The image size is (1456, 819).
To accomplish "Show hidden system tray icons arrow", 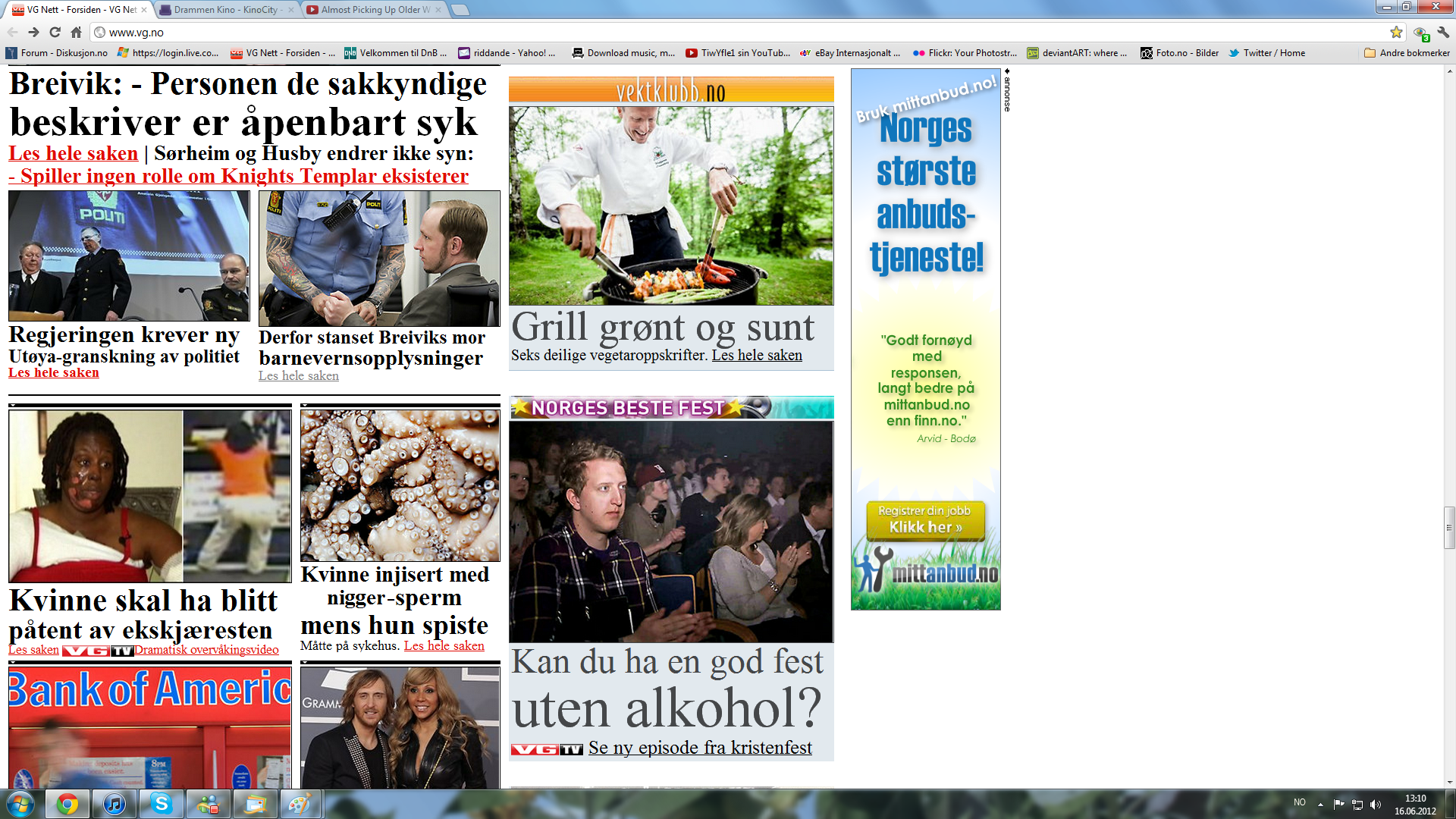I will coord(1320,805).
